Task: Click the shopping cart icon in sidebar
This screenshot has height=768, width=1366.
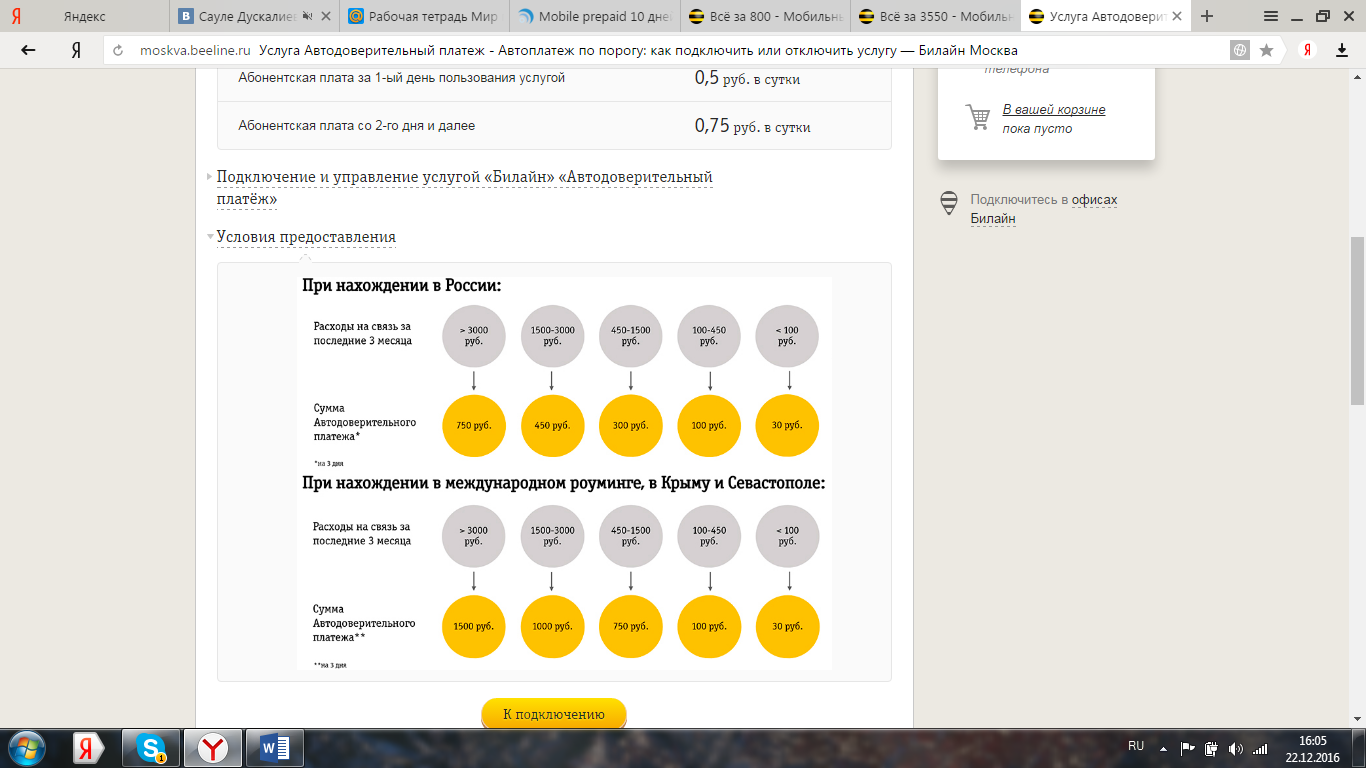Action: tap(977, 118)
